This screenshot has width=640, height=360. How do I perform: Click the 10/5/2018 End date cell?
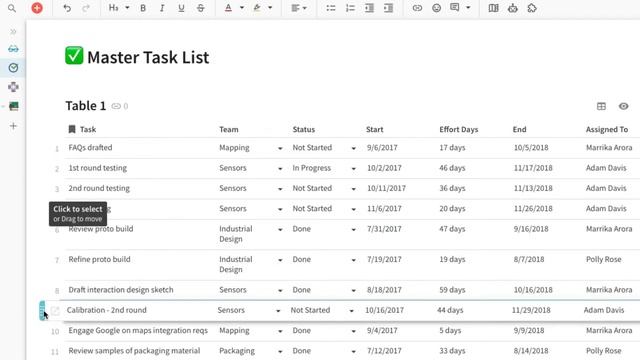pyautogui.click(x=531, y=148)
